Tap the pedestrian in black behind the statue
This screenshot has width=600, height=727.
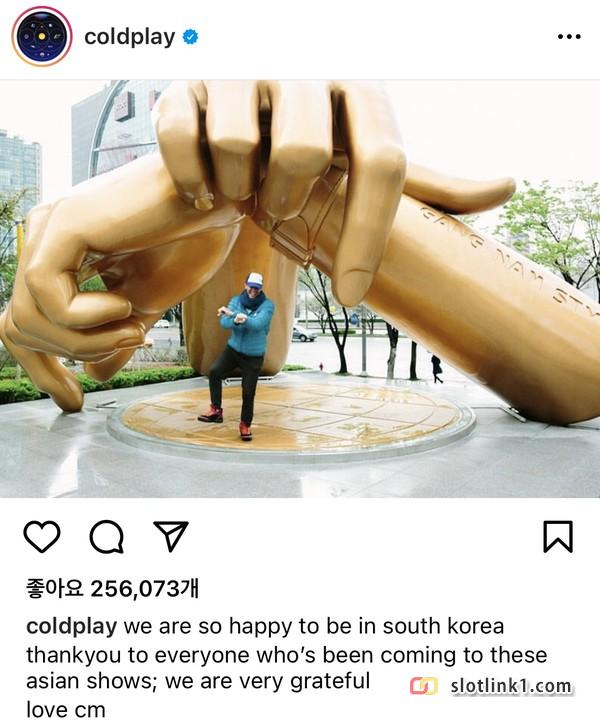pos(436,369)
